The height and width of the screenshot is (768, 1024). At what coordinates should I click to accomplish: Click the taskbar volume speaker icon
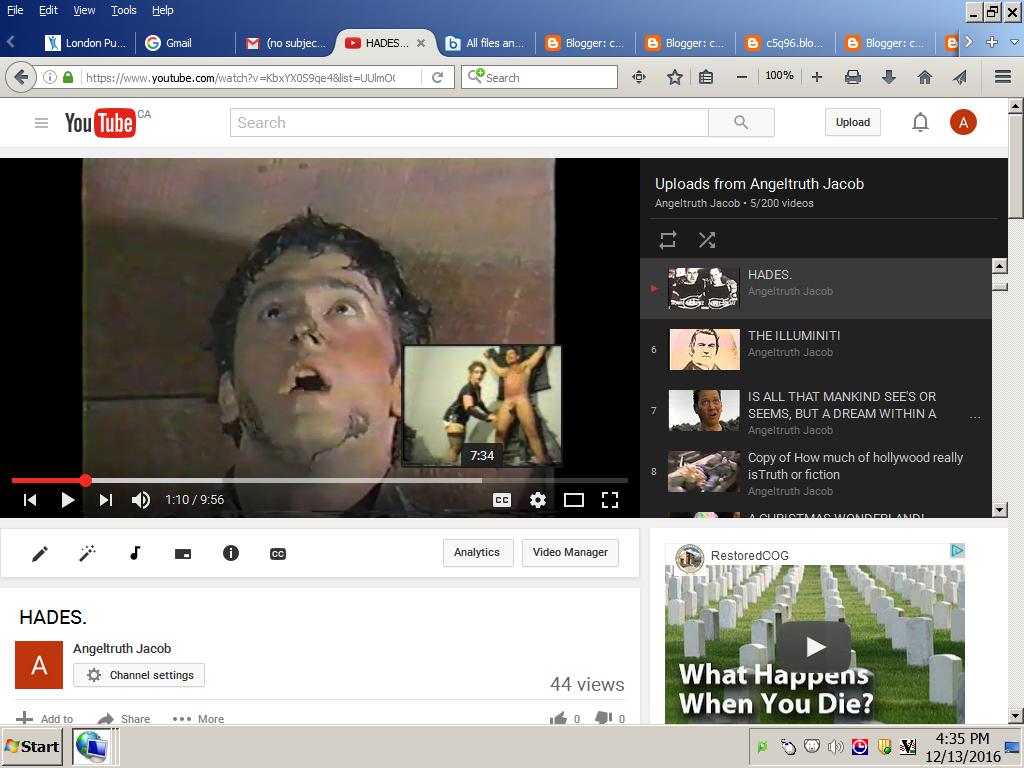pos(835,746)
